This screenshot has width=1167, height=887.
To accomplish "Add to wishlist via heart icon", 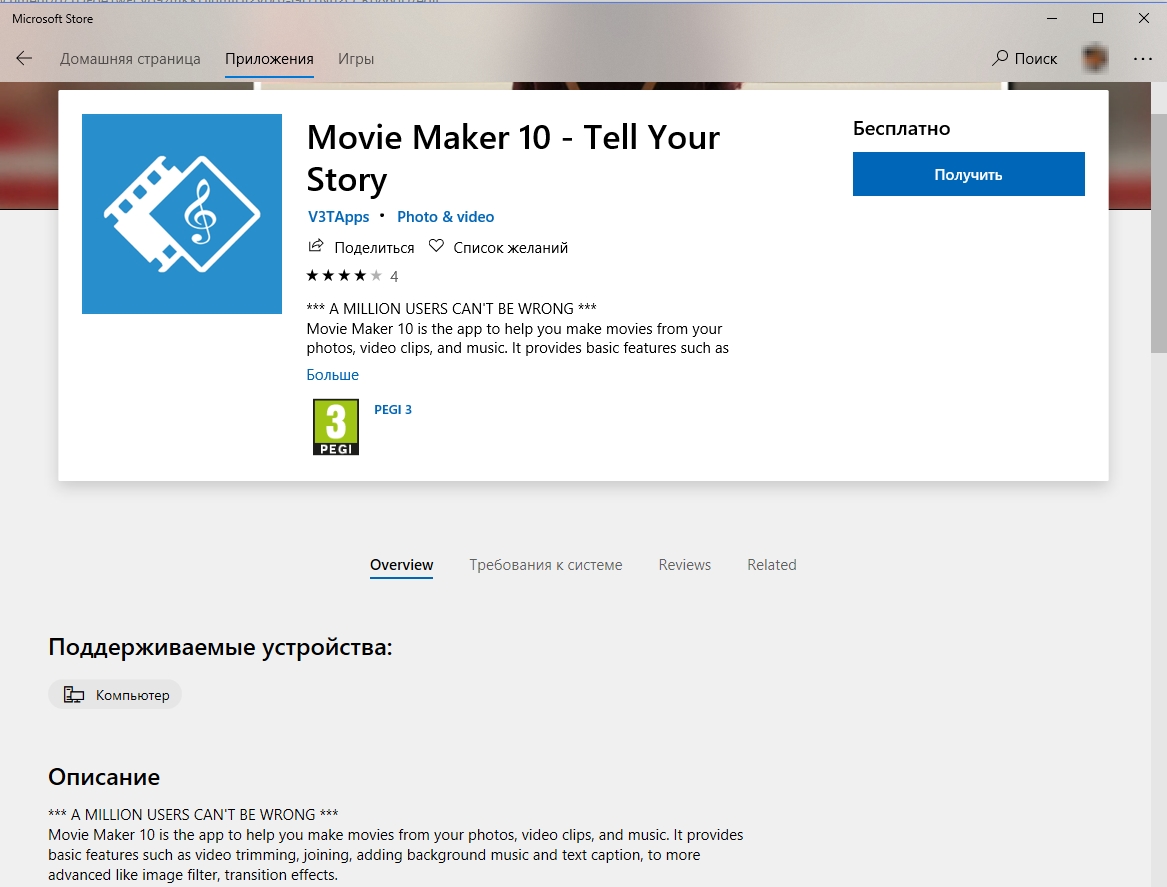I will (436, 246).
